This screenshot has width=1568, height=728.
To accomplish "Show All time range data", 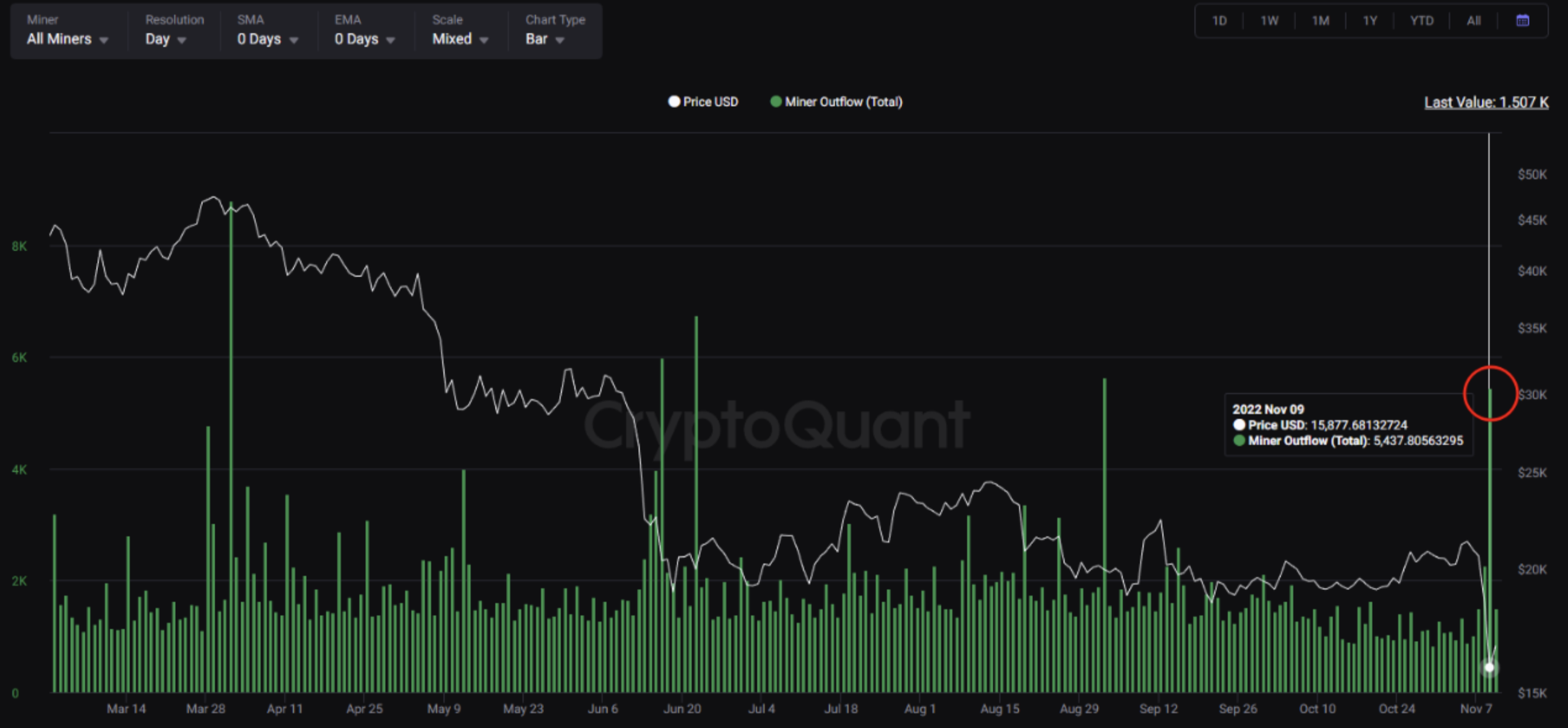I will 1474,21.
